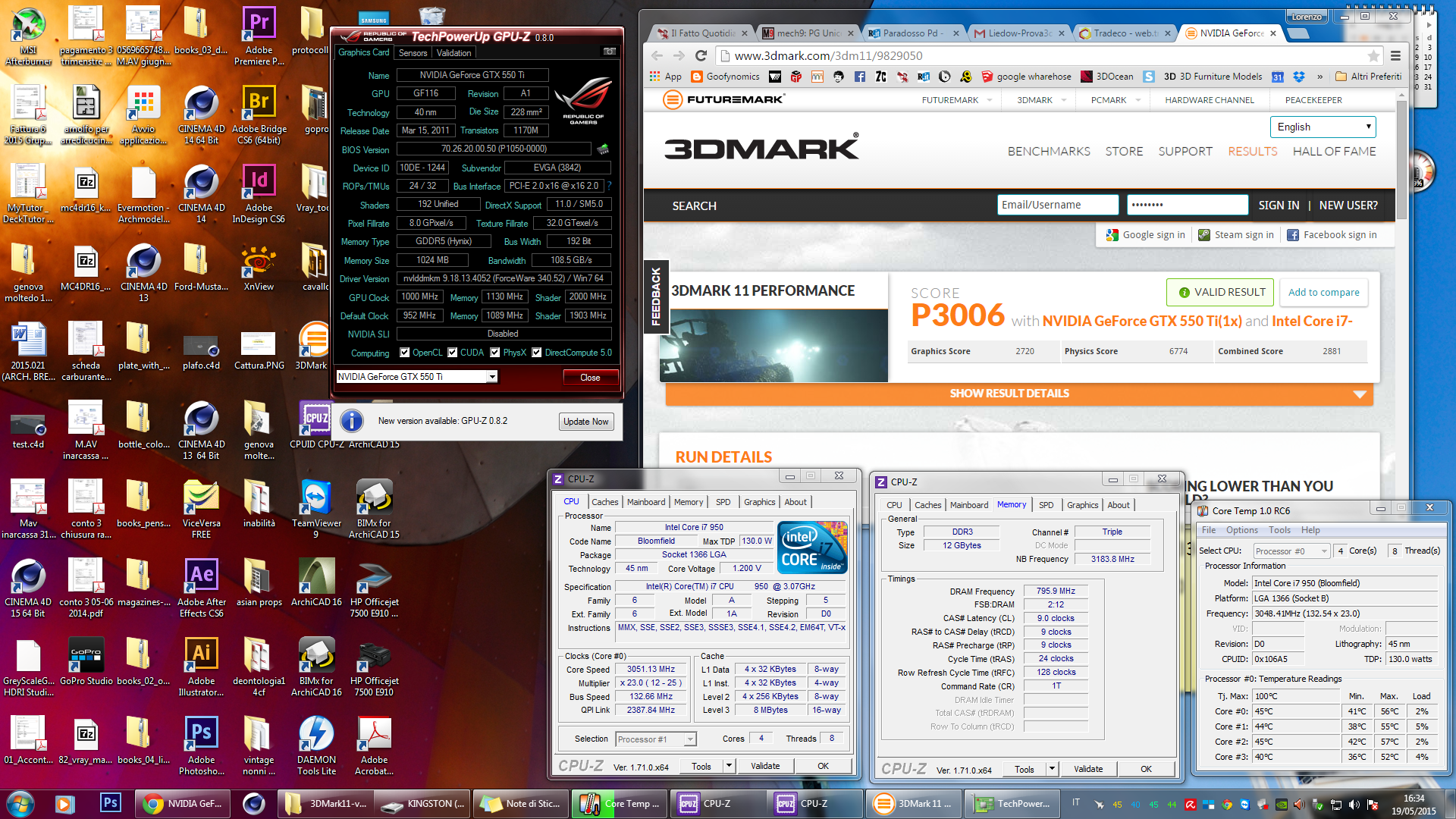1456x819 pixels.
Task: Open ViceVersa FREE desktop icon
Action: [201, 509]
